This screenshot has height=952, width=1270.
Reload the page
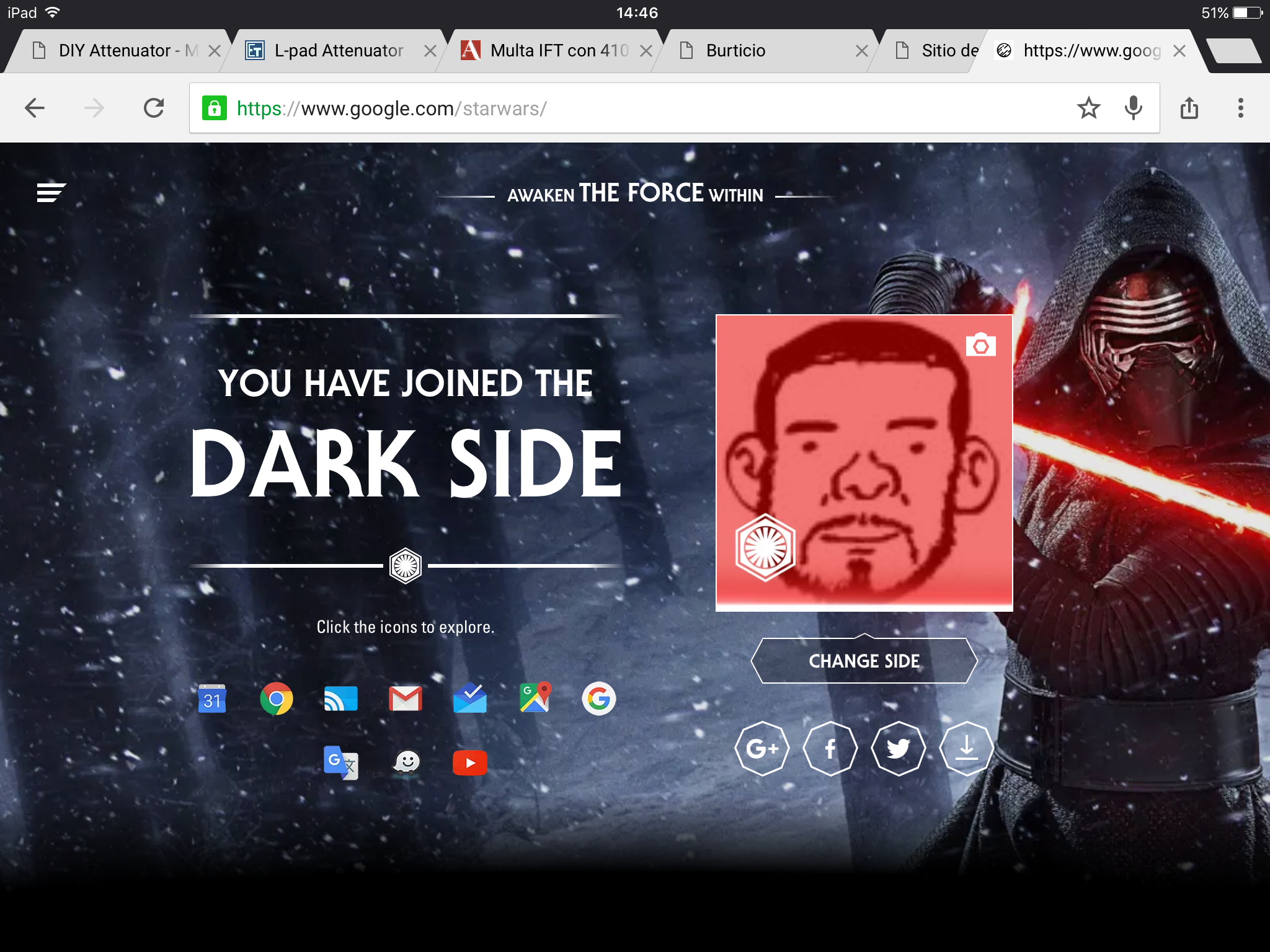pyautogui.click(x=154, y=108)
